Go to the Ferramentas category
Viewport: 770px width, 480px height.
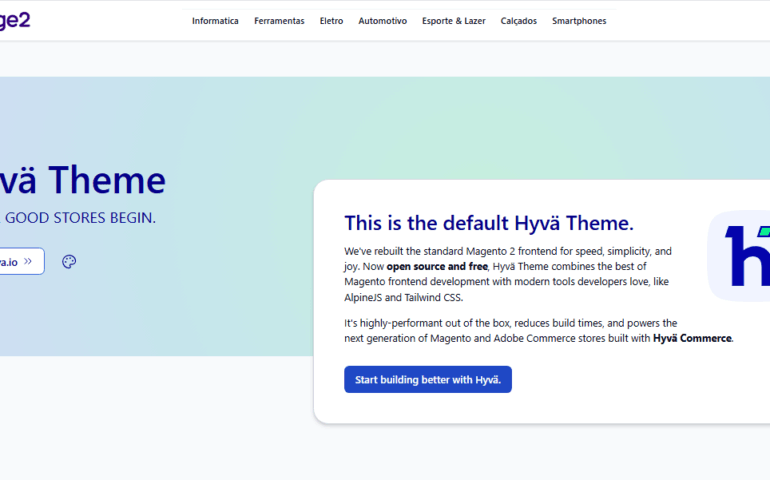(x=279, y=21)
